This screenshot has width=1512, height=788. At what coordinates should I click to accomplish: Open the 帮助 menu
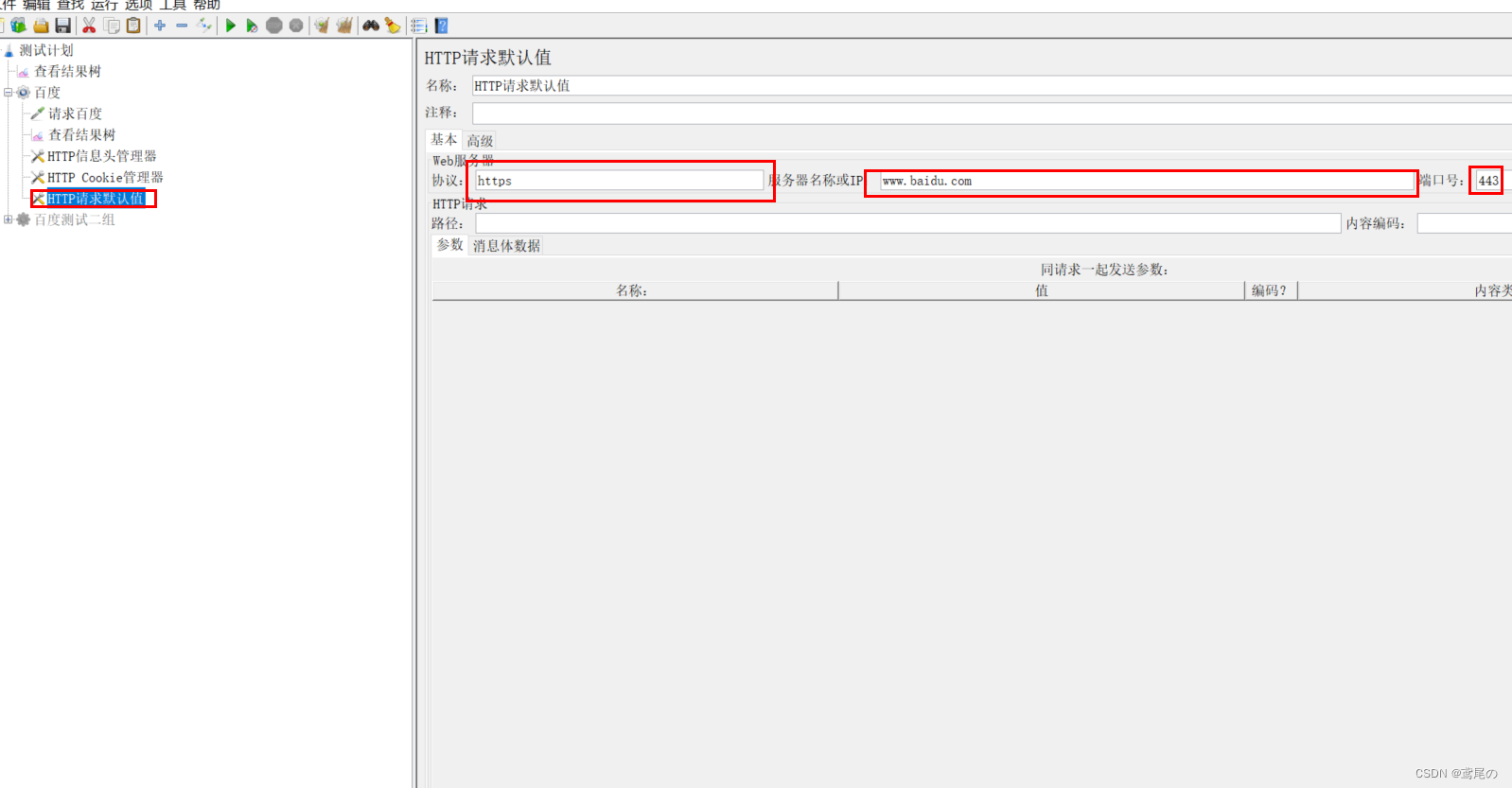(206, 5)
